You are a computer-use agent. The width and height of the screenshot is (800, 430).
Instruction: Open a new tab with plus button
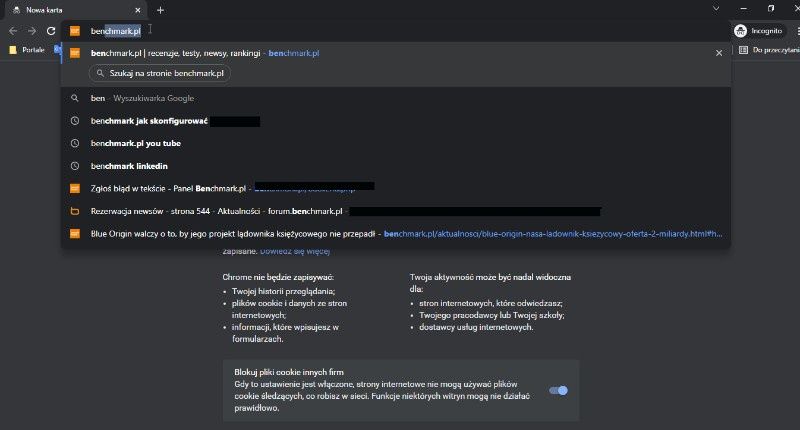pos(160,10)
